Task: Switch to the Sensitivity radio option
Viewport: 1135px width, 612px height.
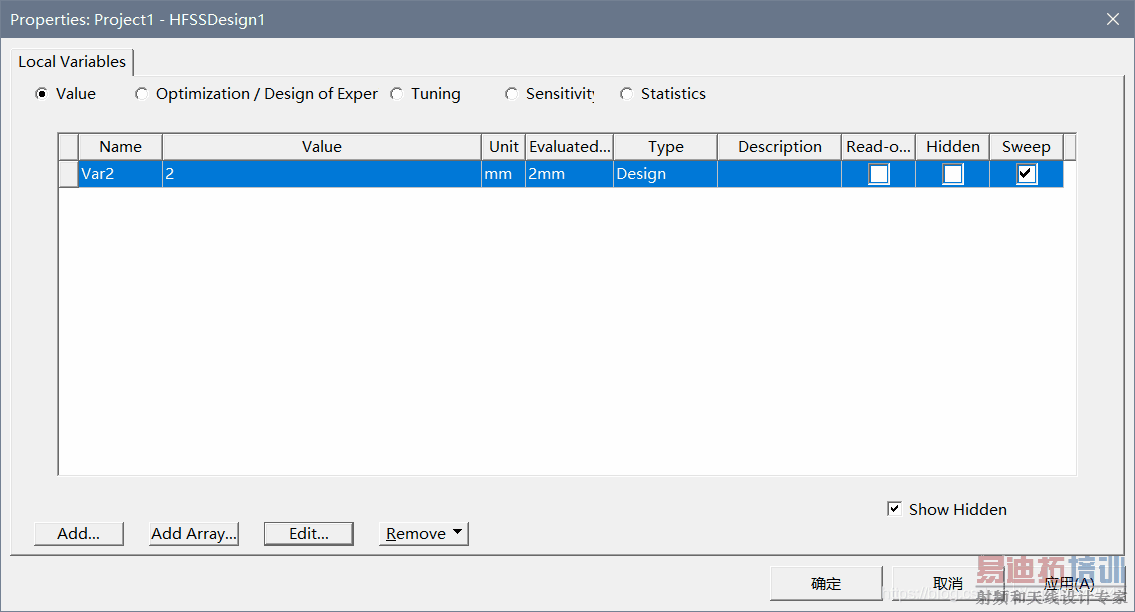Action: 512,94
